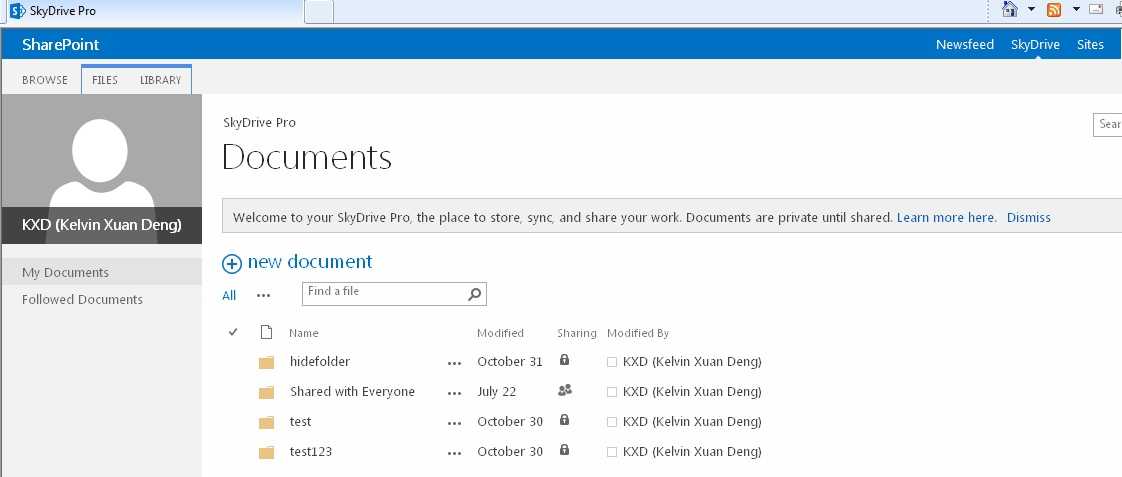Select My Documents in sidebar
The height and width of the screenshot is (477, 1122).
pyautogui.click(x=102, y=272)
